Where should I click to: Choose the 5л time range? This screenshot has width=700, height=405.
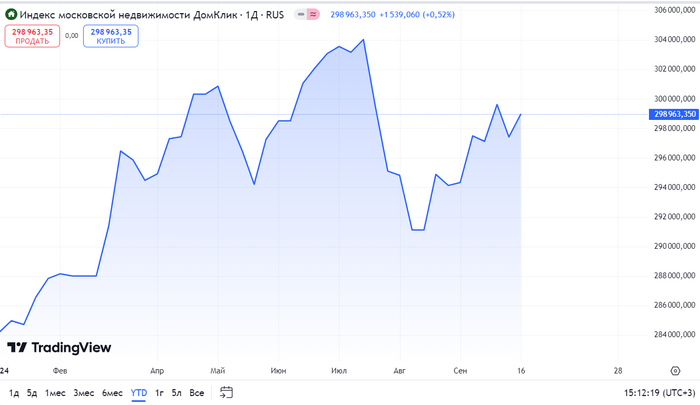tap(176, 393)
